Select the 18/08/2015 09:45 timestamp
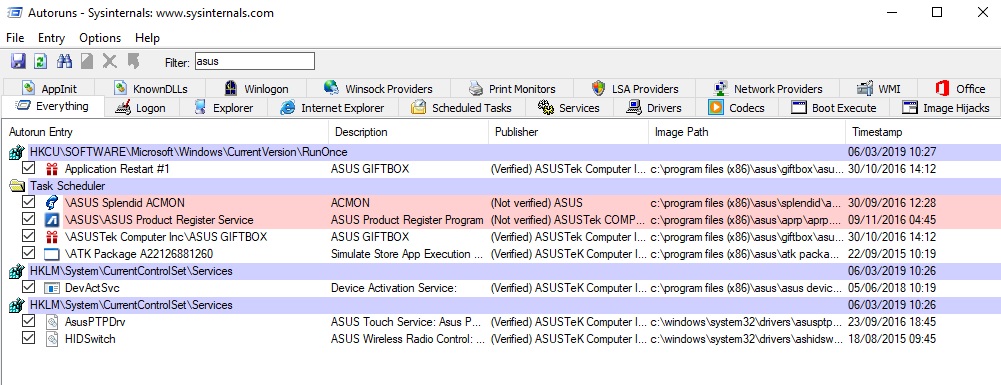Viewport: 1001px width, 385px height. tap(892, 339)
